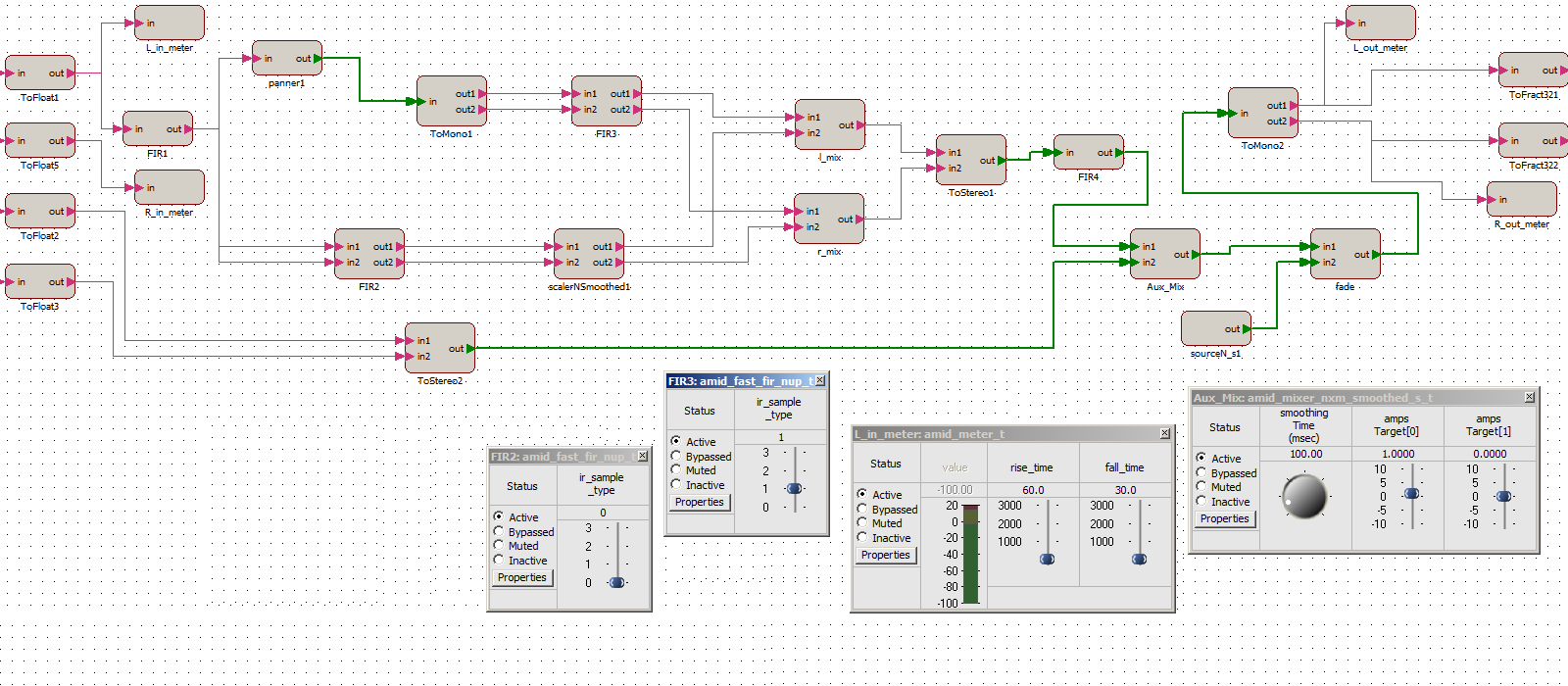1568x686 pixels.
Task: Click the sourceN_s1 source block
Action: (1216, 329)
